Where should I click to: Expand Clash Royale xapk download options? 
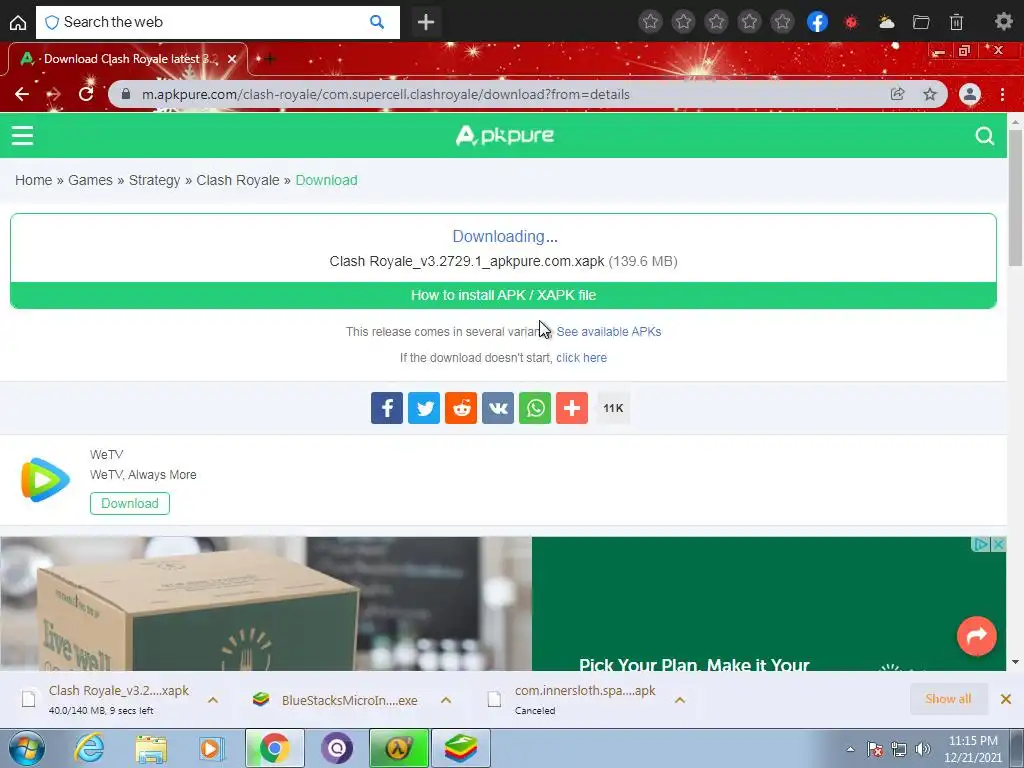tap(213, 700)
